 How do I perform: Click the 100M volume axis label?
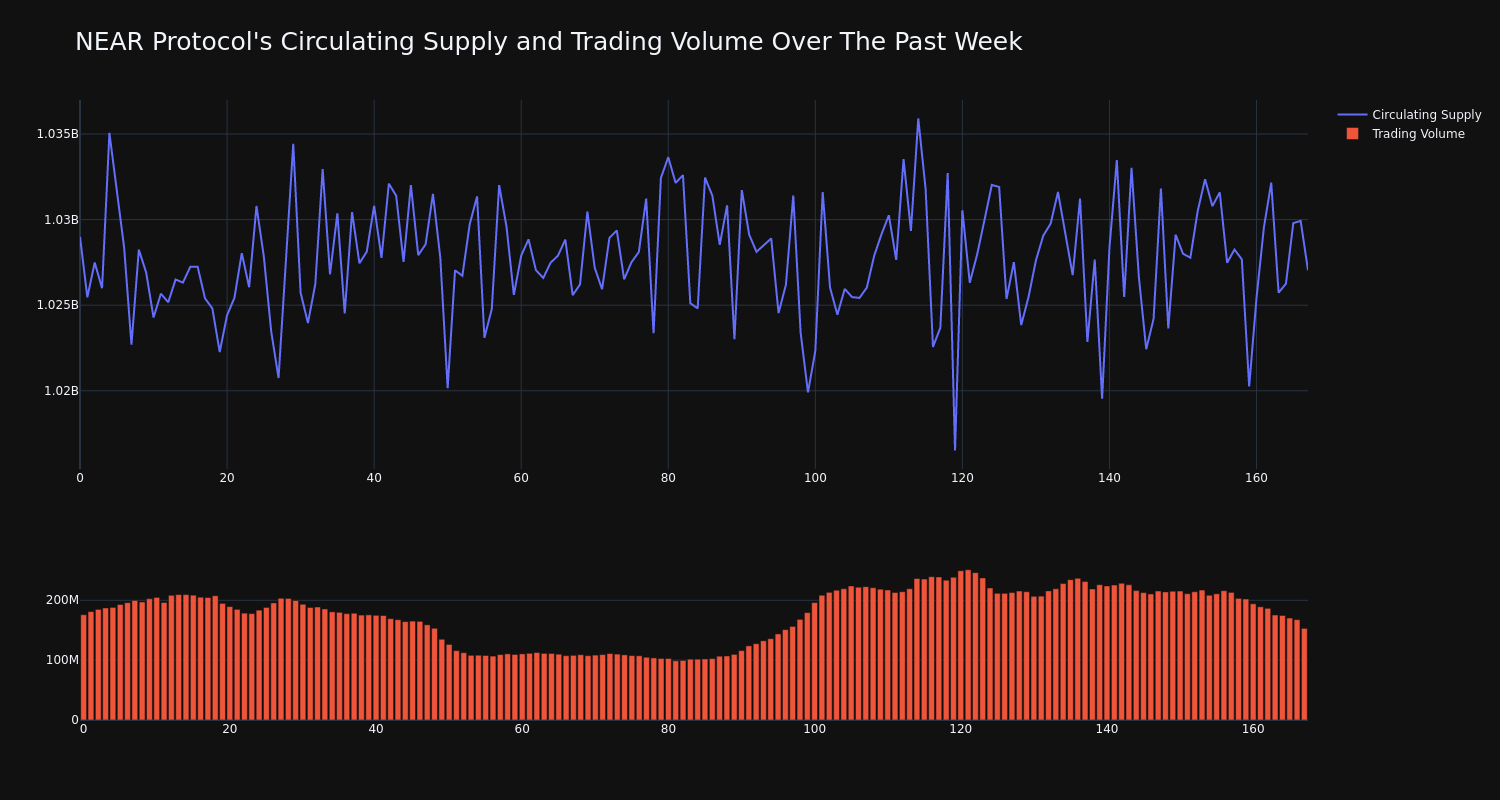62,660
